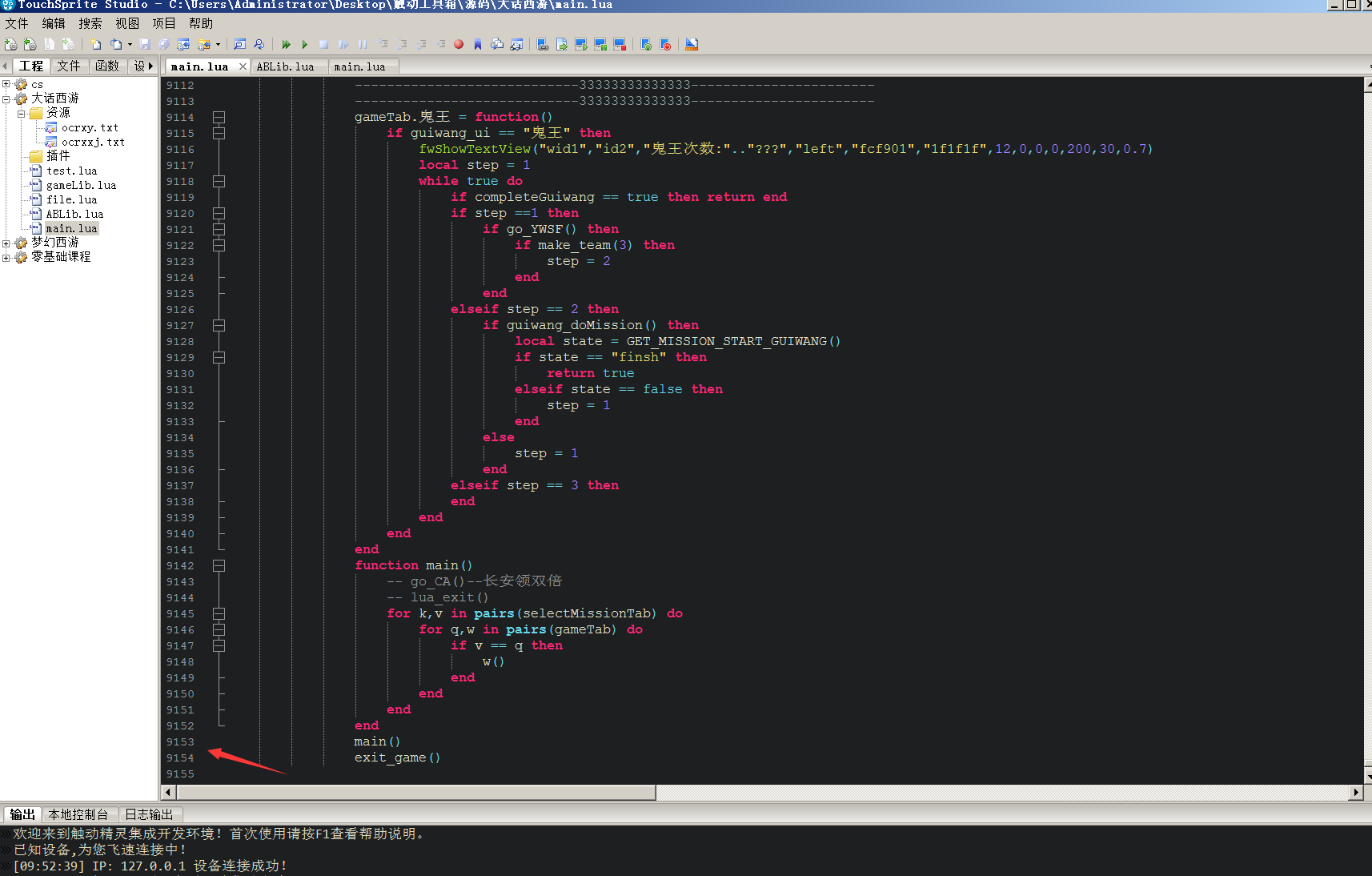Switch to the 本地控制台 bottom tab
1372x876 pixels.
pos(78,814)
